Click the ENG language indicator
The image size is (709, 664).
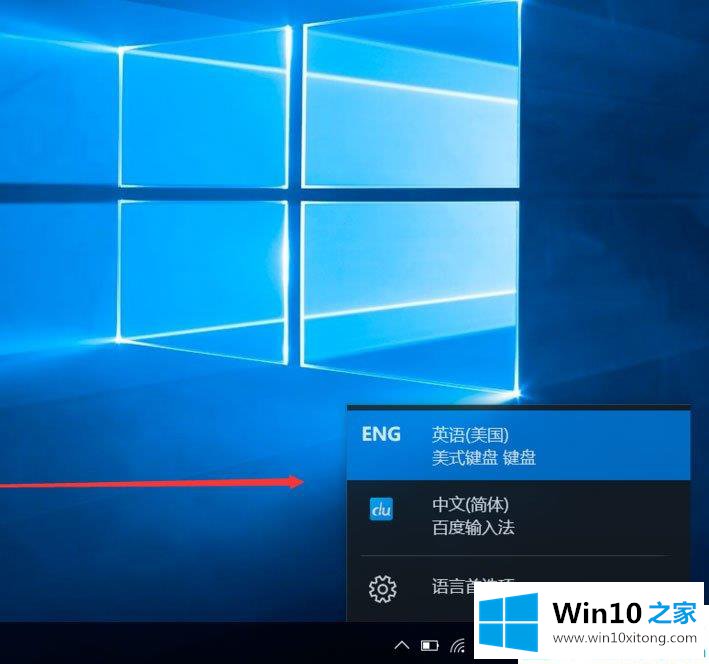pos(381,434)
